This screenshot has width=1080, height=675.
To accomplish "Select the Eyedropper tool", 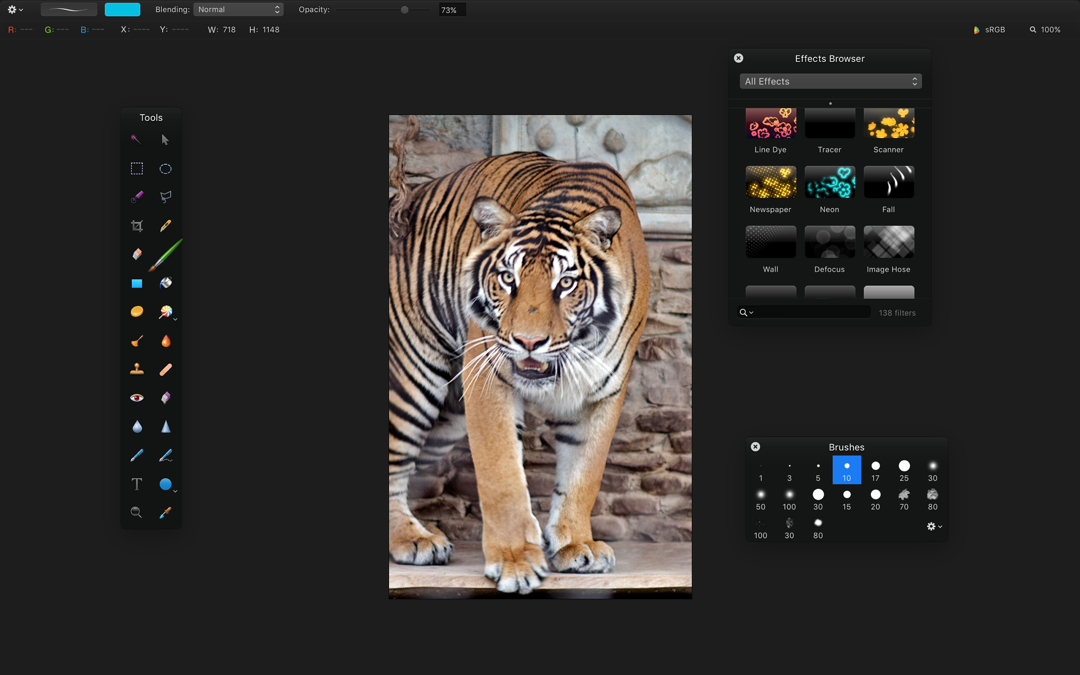I will coord(165,512).
